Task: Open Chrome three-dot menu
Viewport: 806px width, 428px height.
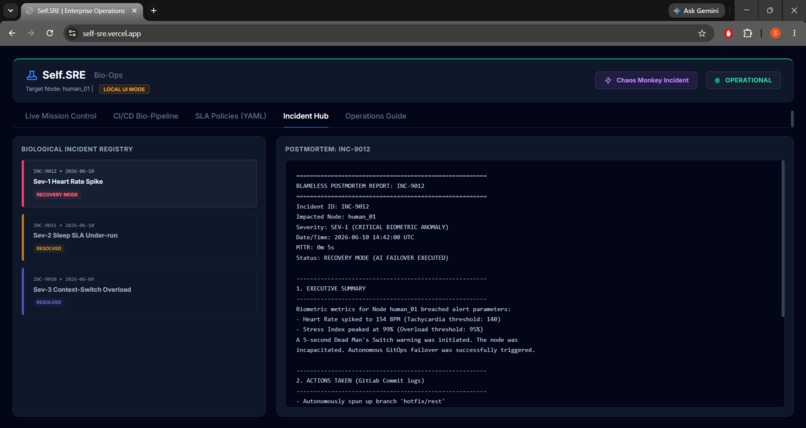Action: 794,33
